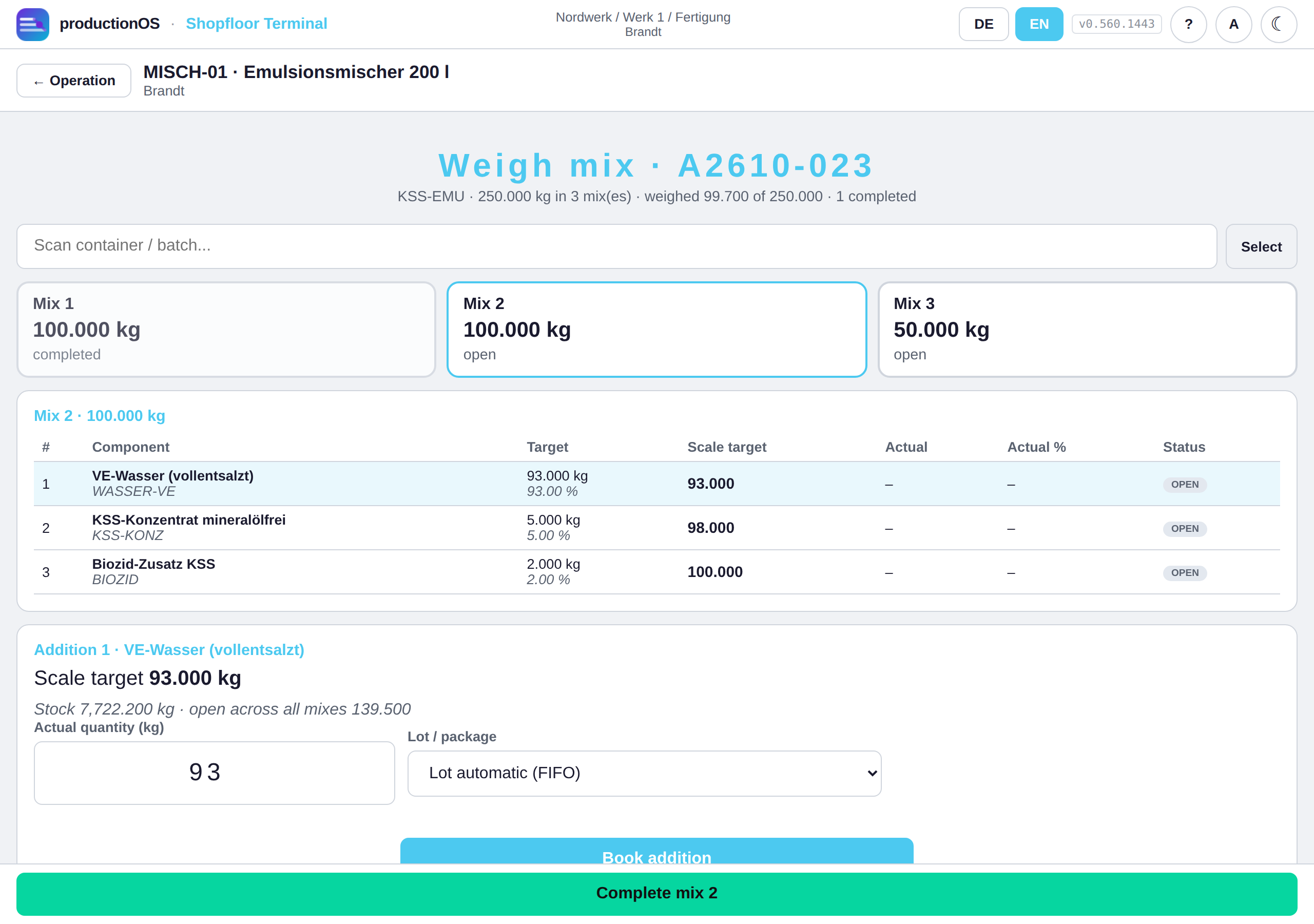The width and height of the screenshot is (1314, 924).
Task: Go back with the Operation button
Action: point(74,81)
